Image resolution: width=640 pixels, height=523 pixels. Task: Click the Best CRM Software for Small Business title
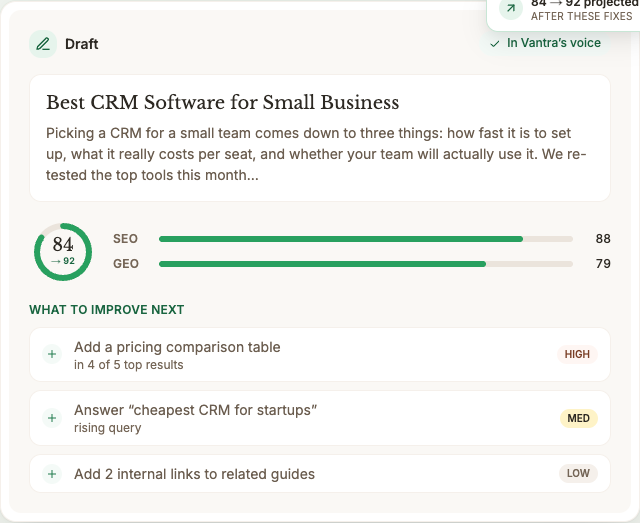(x=222, y=102)
